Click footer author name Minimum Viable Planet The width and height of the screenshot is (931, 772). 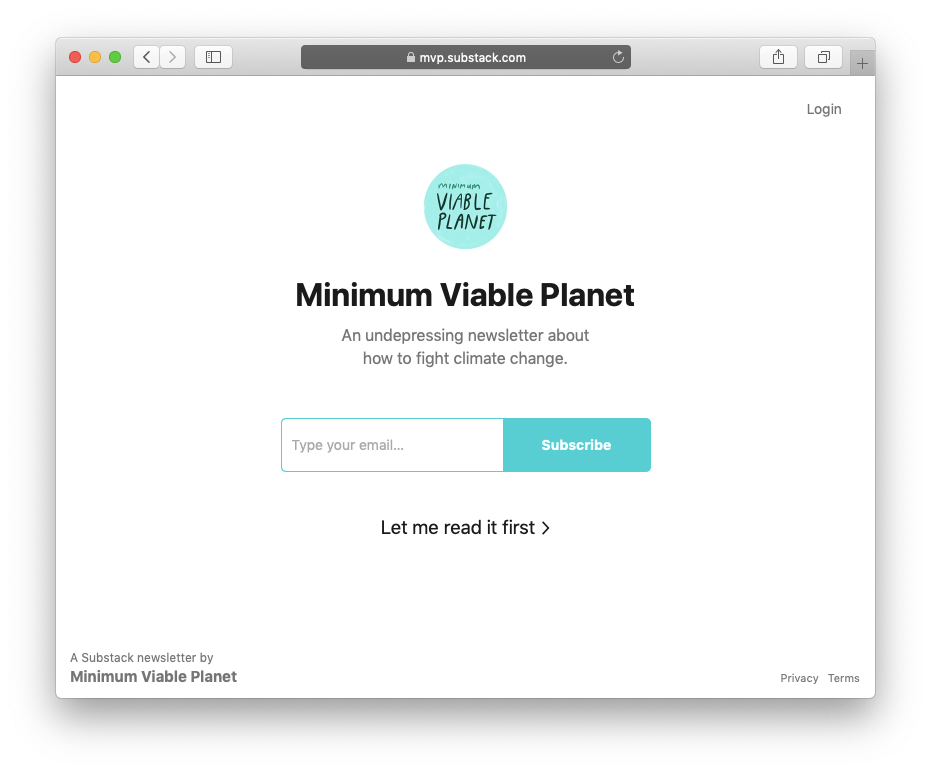click(x=153, y=676)
